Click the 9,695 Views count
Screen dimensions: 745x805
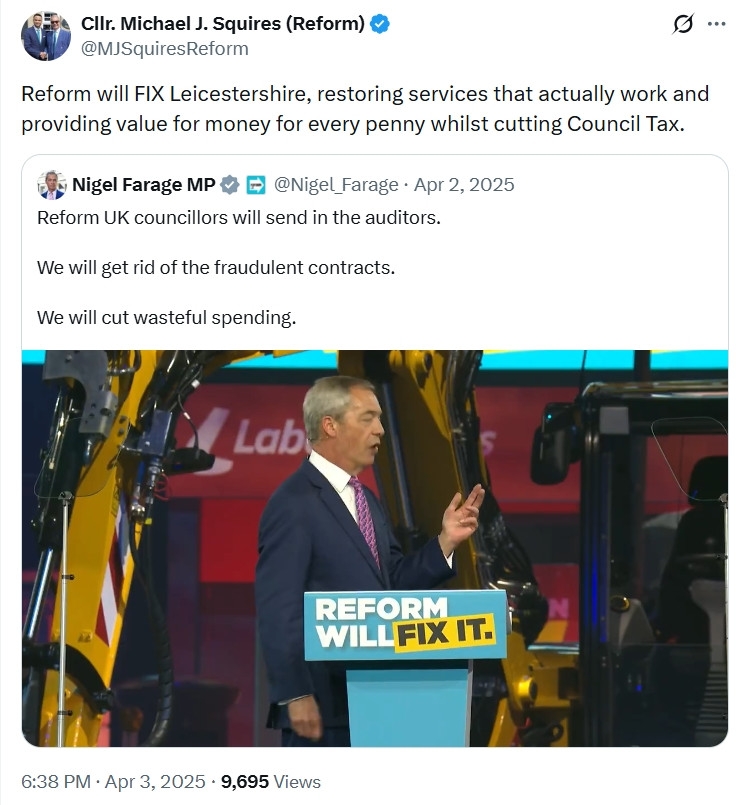point(271,782)
